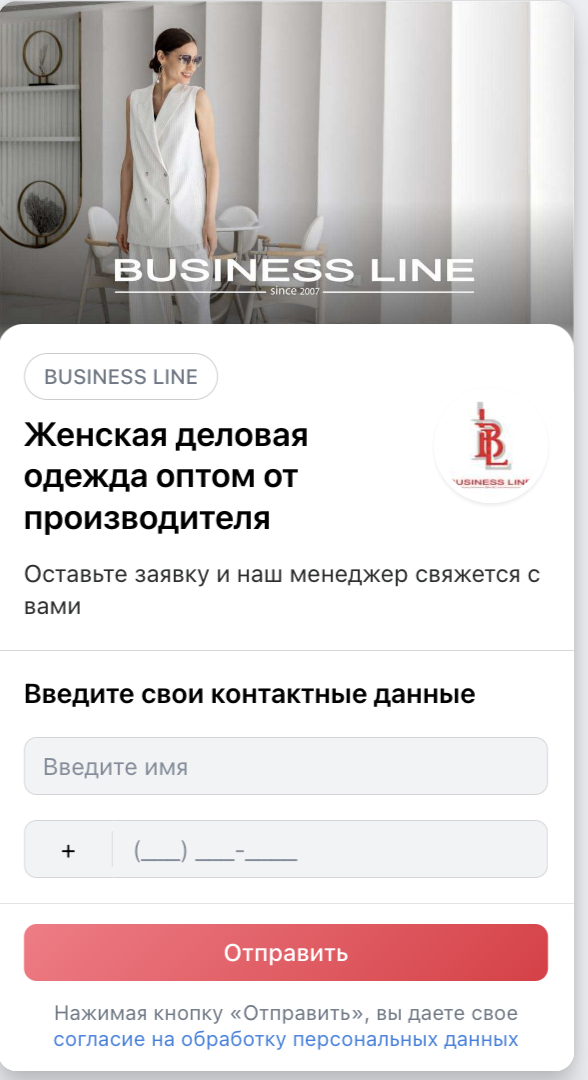Click the "Введите свои контактные данные" section title
The image size is (588, 1080).
tap(250, 694)
